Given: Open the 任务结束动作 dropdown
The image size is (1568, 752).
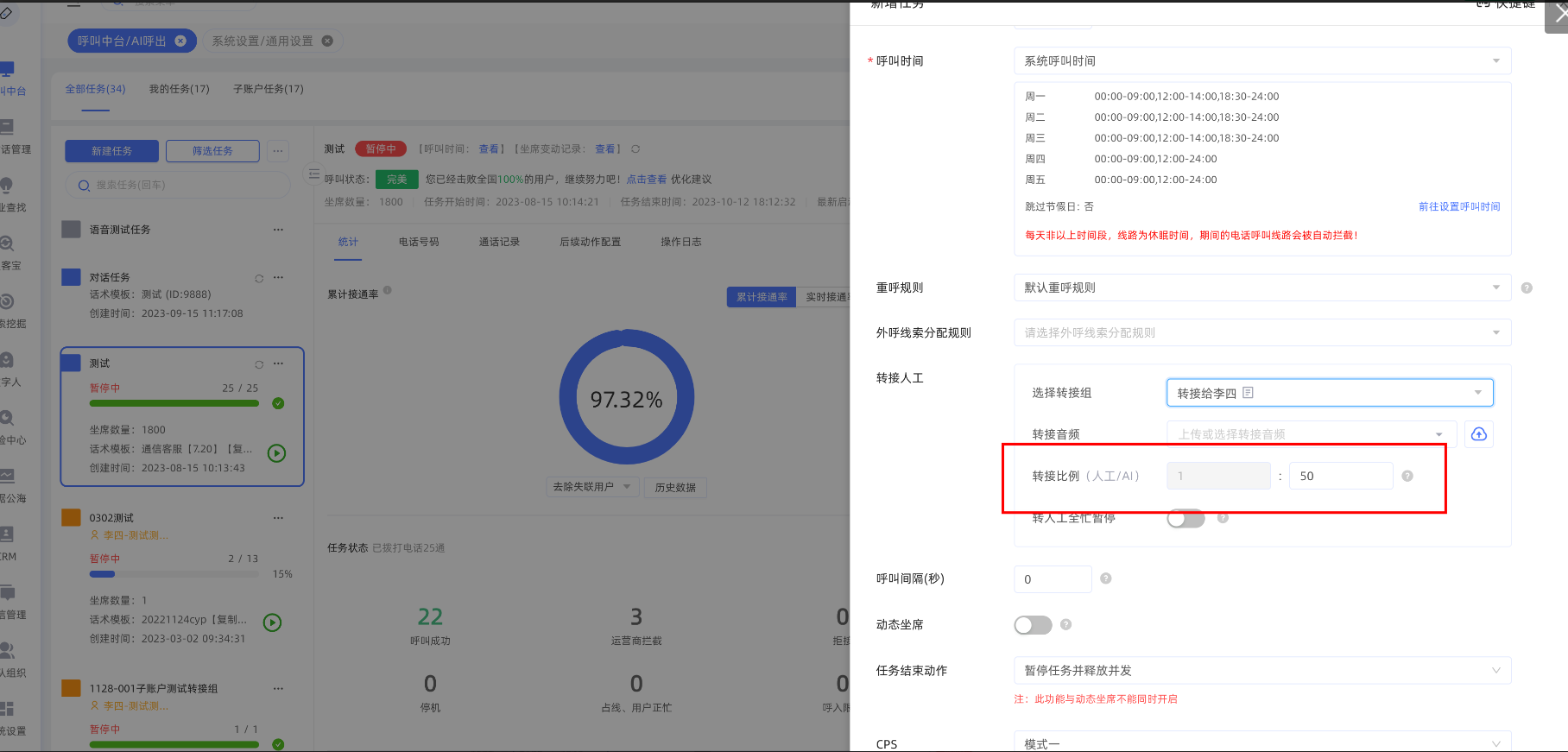Looking at the screenshot, I should click(x=1261, y=671).
